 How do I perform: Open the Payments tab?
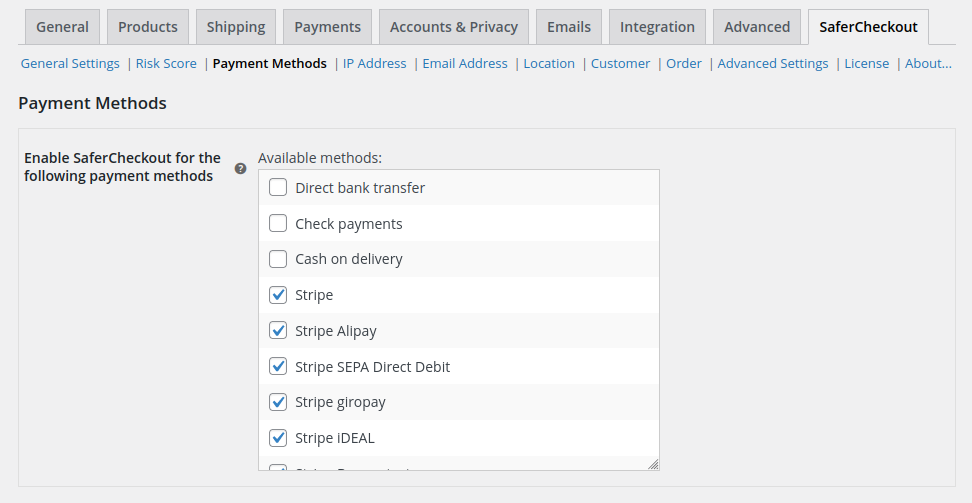click(327, 27)
